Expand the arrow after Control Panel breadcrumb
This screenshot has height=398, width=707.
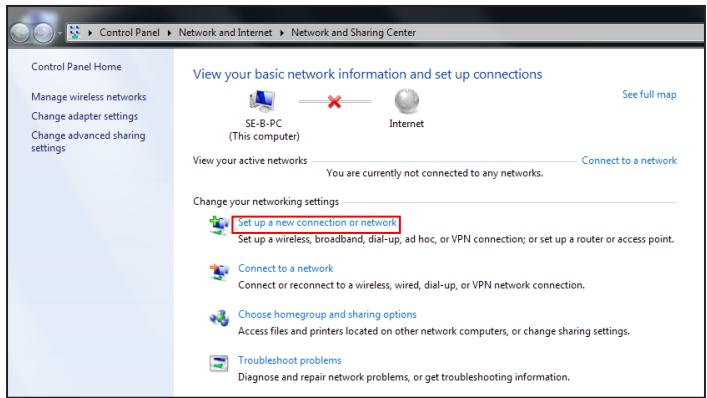(x=169, y=33)
